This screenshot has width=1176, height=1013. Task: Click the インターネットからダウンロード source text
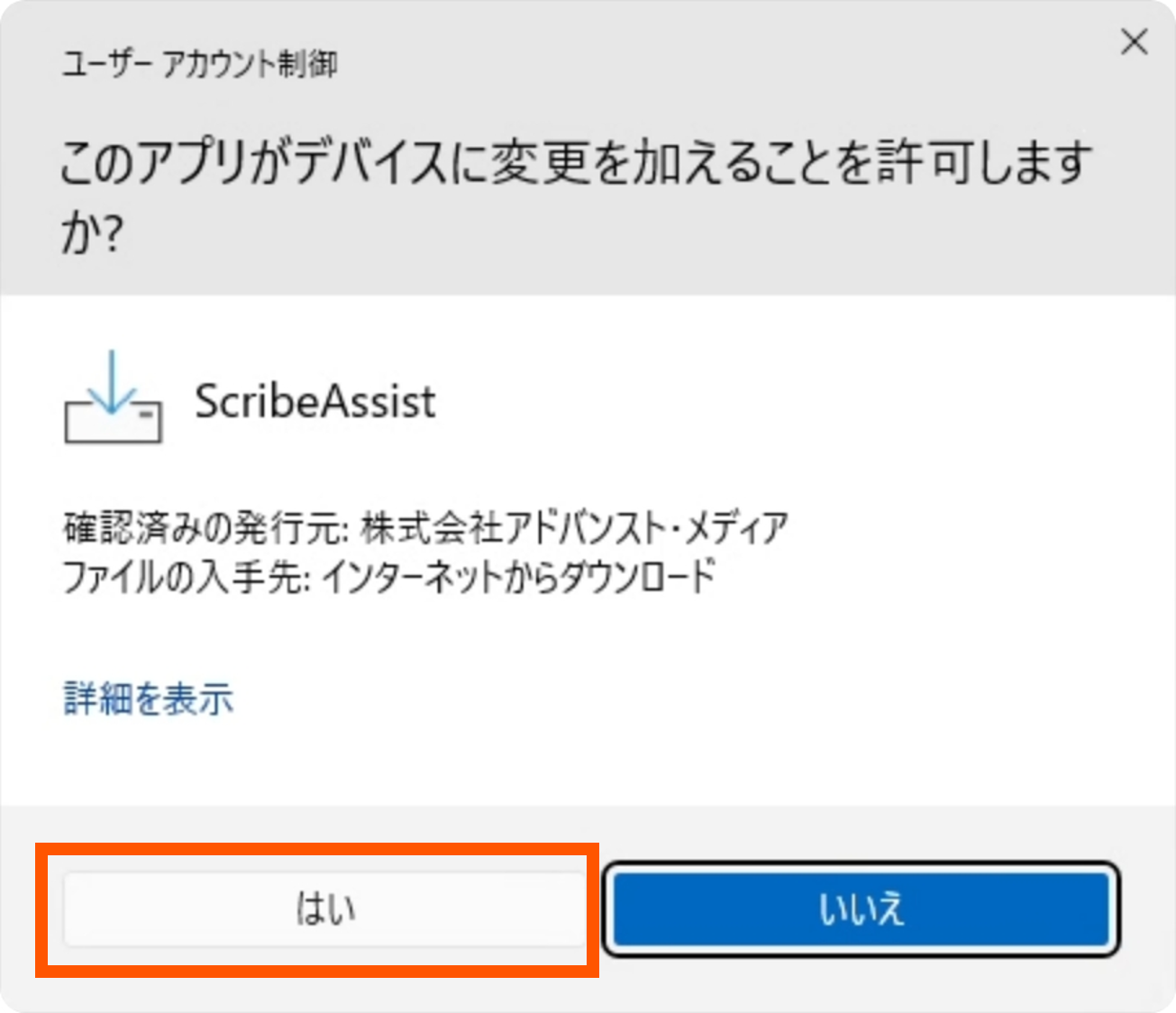(518, 577)
